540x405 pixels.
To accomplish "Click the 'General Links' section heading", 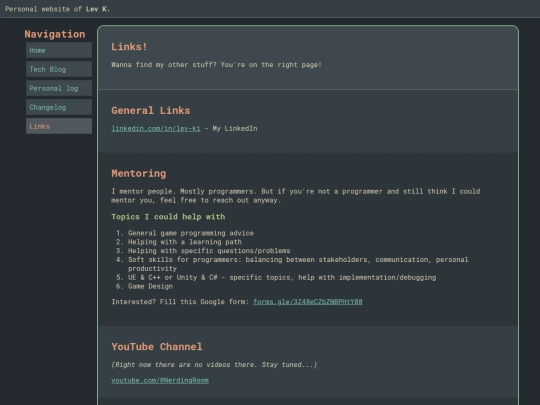I will (x=151, y=111).
